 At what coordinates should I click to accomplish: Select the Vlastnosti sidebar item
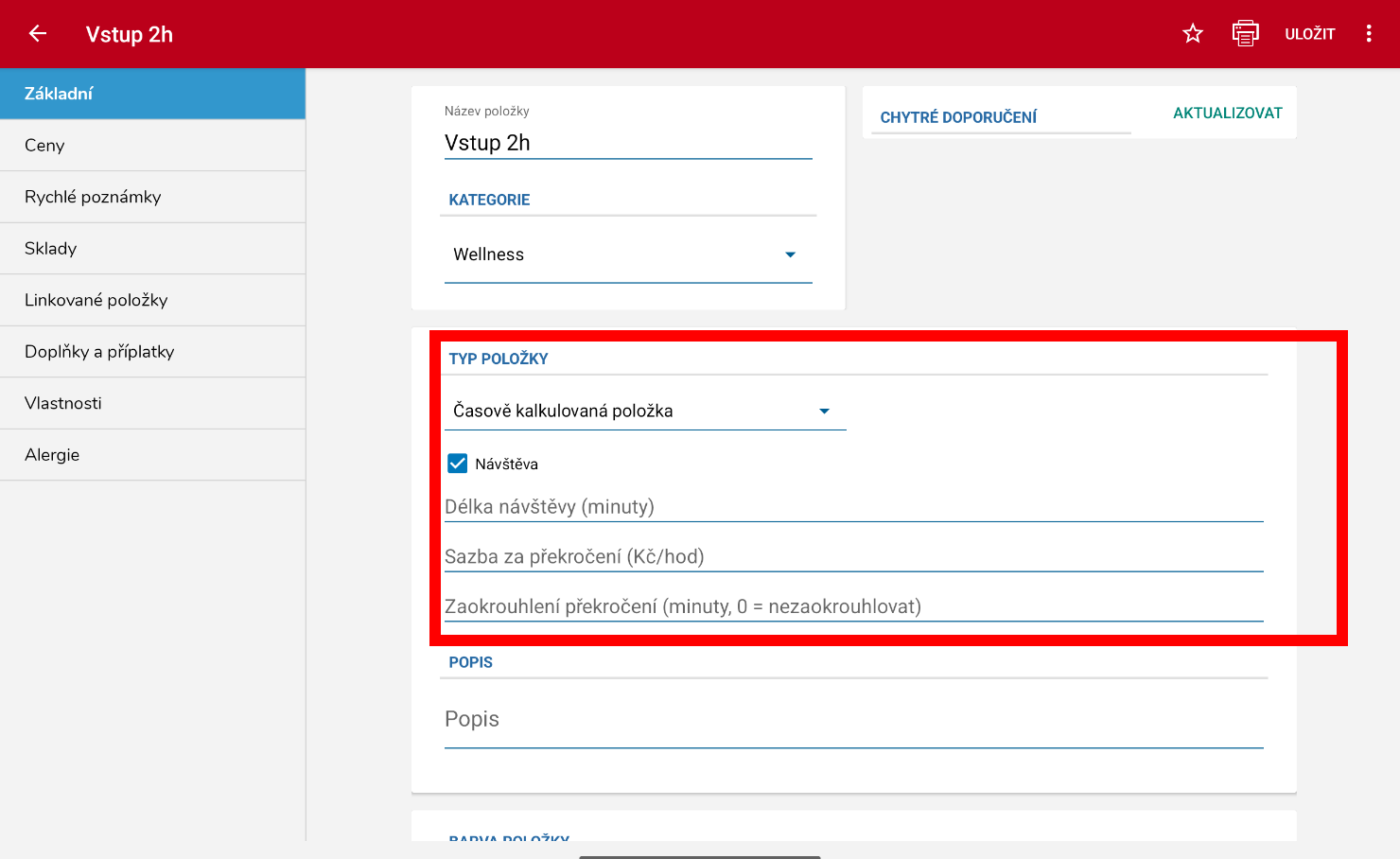point(152,403)
